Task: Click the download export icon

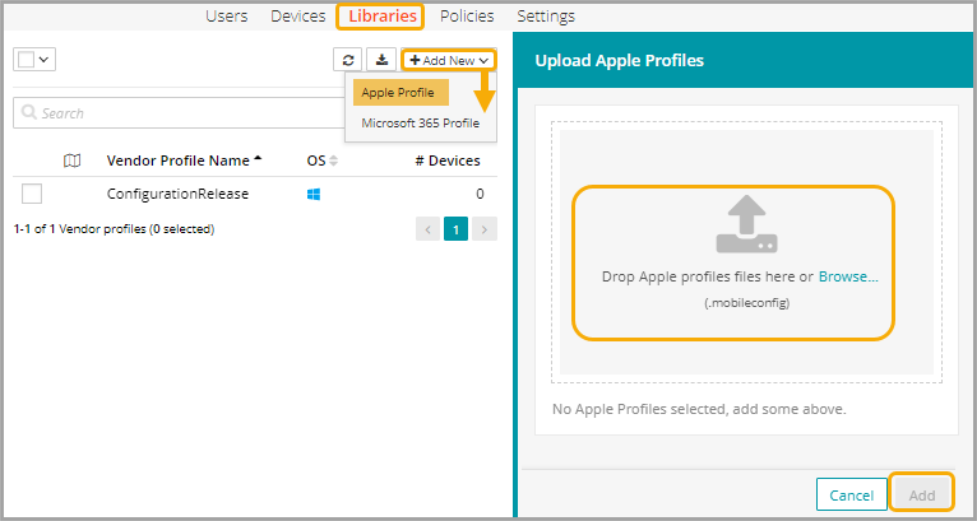Action: [381, 60]
